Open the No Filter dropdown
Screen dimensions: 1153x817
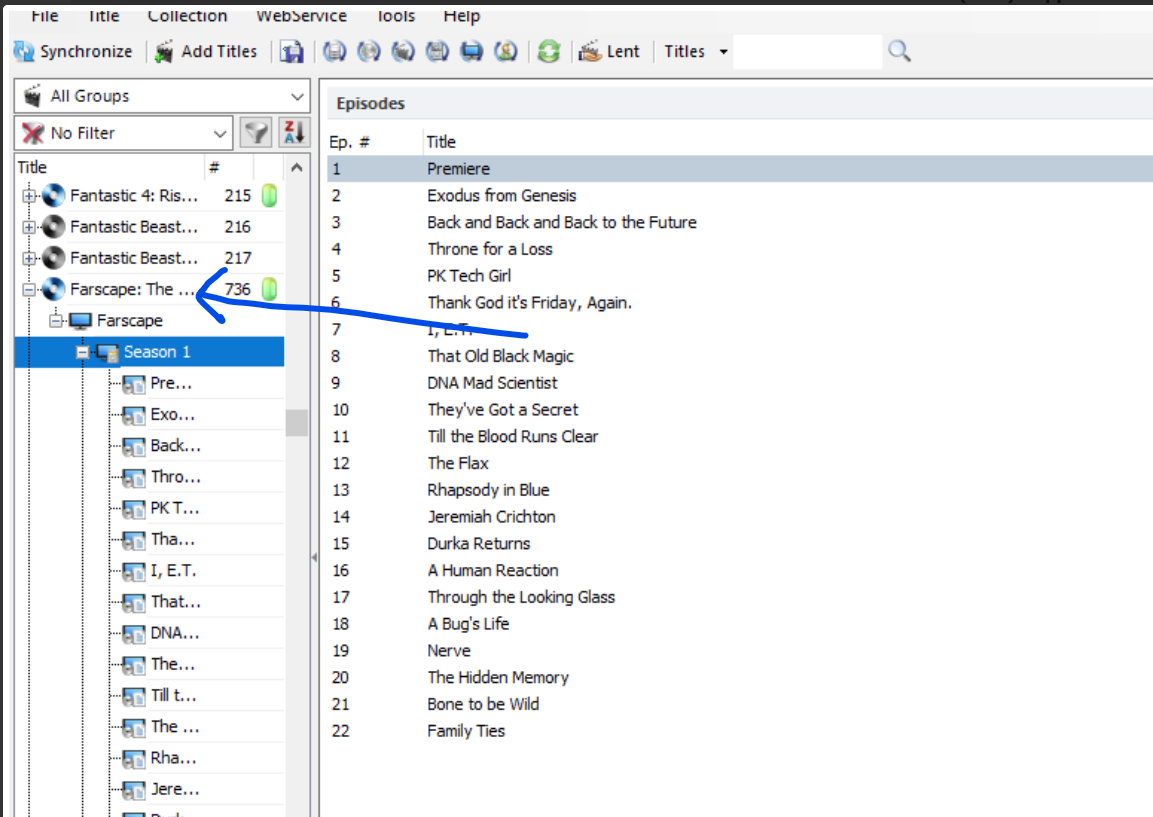[124, 133]
